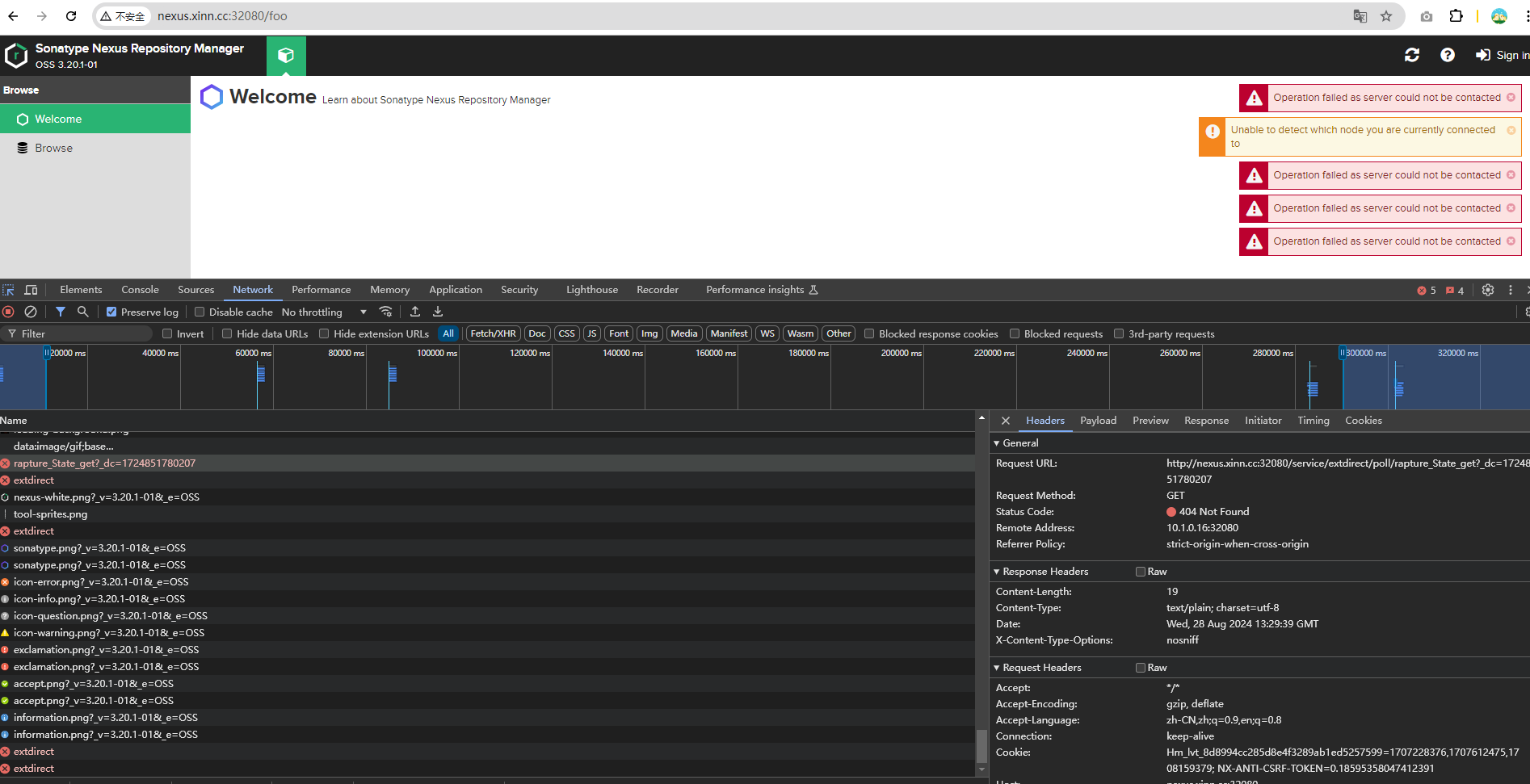Open the translate page icon in address bar

(x=1360, y=16)
